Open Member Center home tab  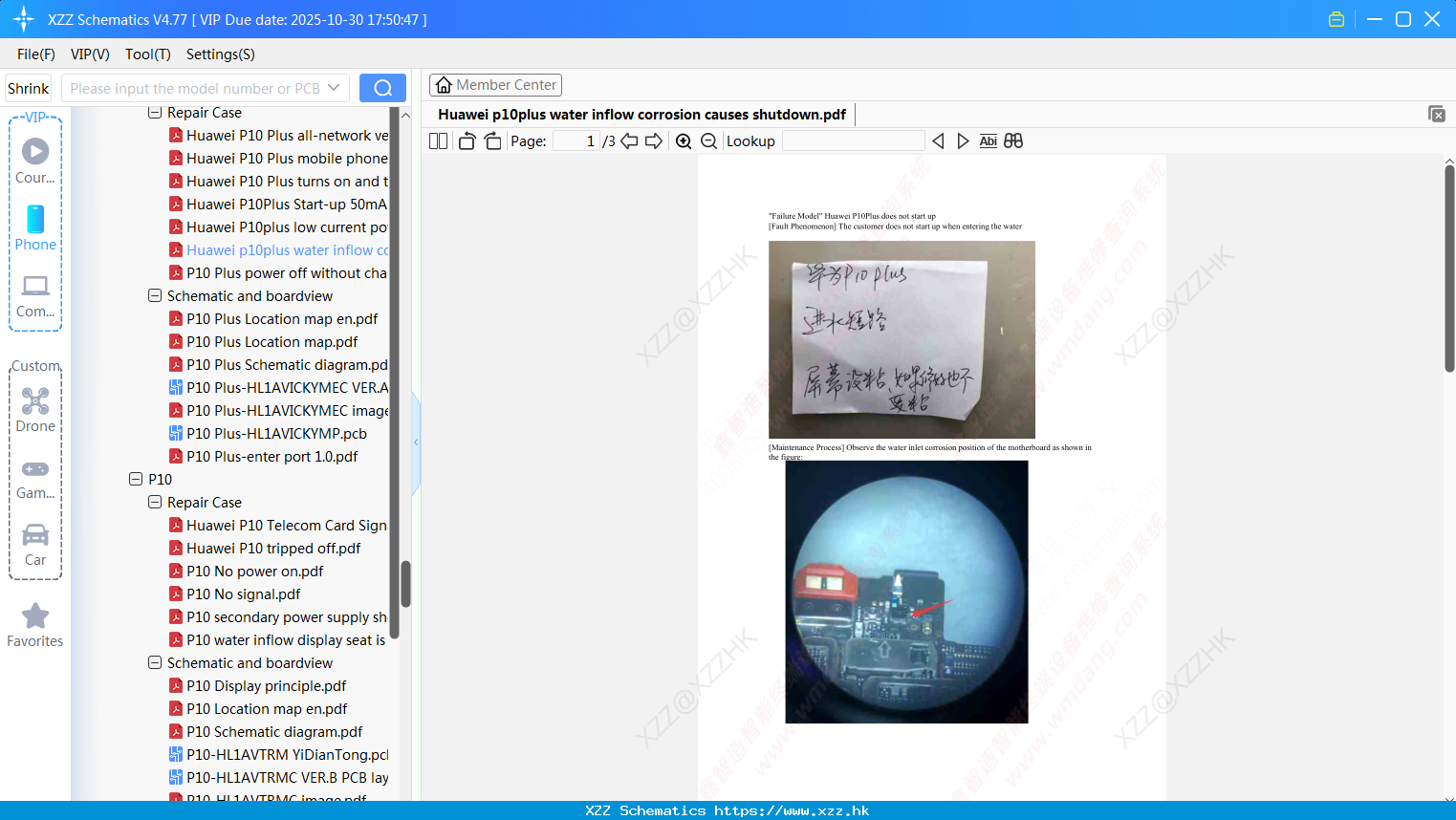tap(495, 85)
